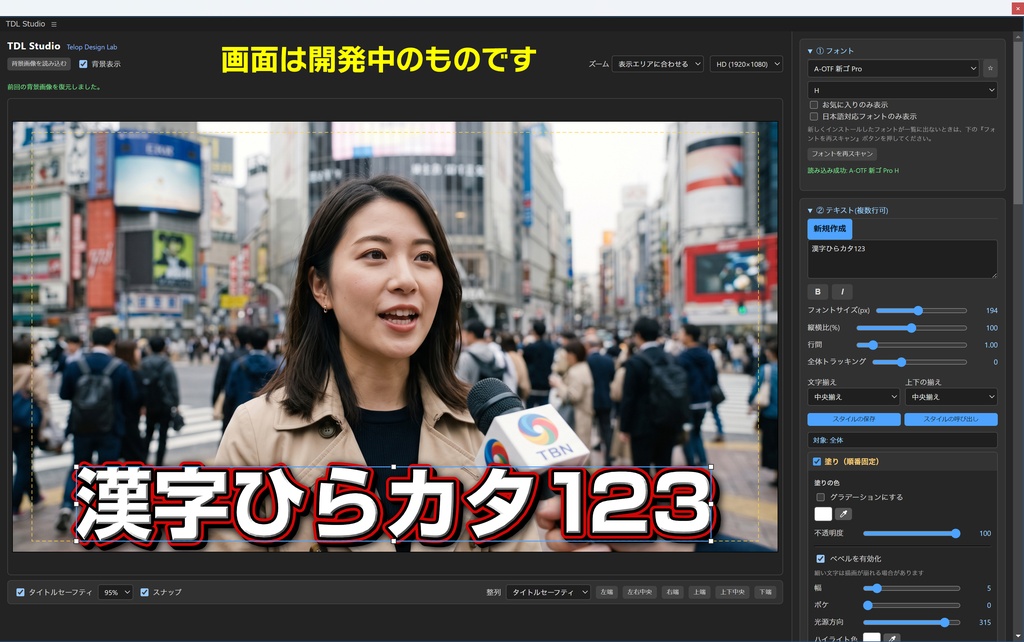Pick fill color with the eyedropper
The image size is (1024, 642).
coord(843,514)
